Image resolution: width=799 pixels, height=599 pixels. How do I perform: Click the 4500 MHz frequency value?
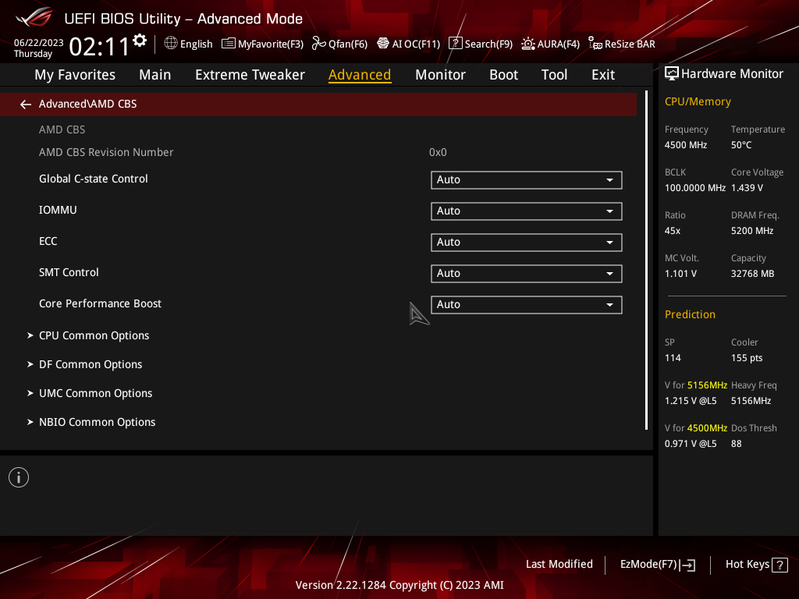coord(685,145)
